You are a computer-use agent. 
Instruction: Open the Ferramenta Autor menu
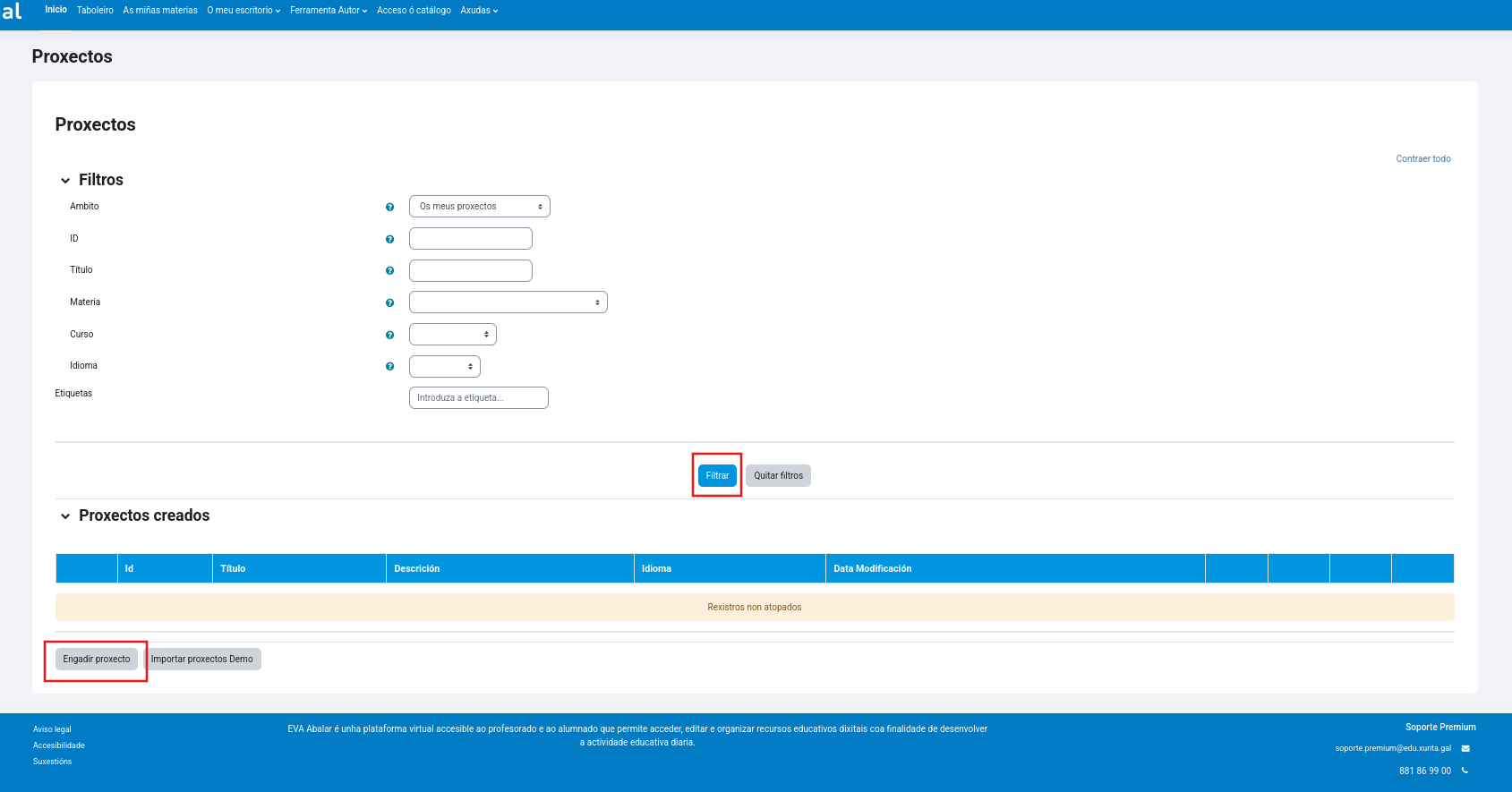click(329, 11)
